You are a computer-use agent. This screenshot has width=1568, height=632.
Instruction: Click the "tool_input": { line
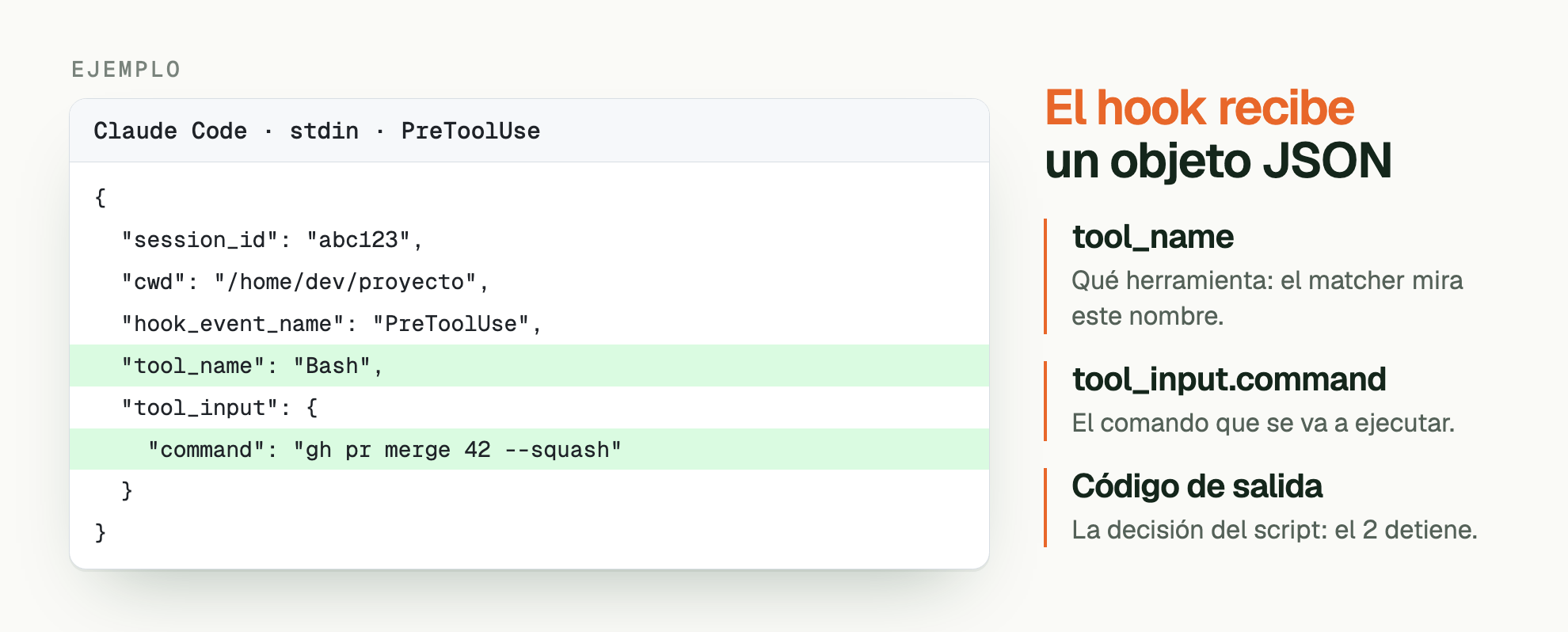tap(219, 407)
